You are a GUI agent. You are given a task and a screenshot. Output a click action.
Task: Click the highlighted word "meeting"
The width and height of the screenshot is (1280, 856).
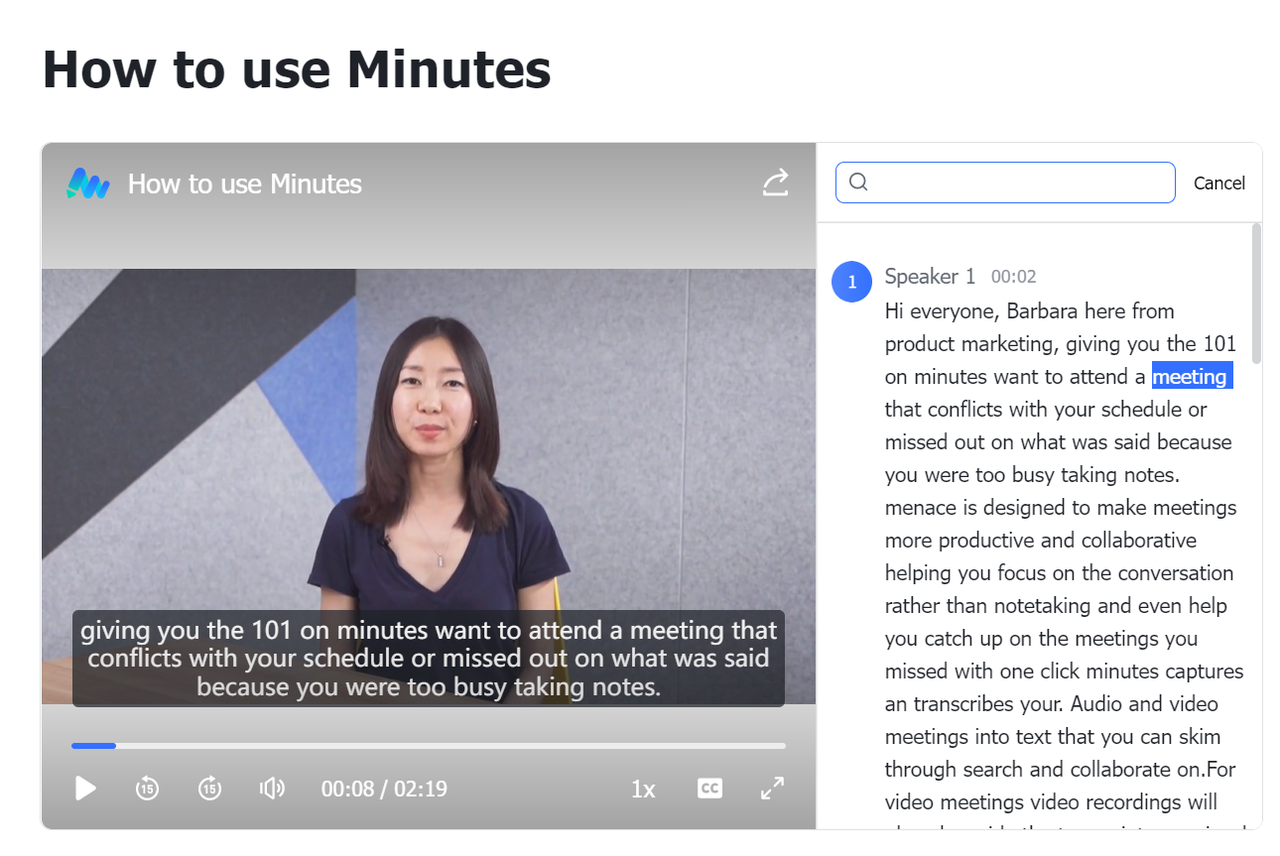point(1190,377)
